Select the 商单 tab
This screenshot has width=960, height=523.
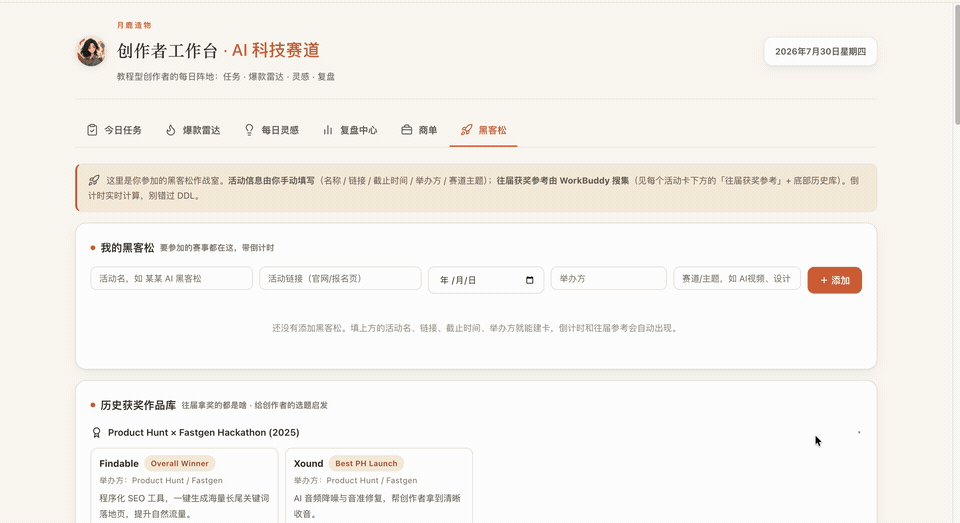[x=419, y=130]
